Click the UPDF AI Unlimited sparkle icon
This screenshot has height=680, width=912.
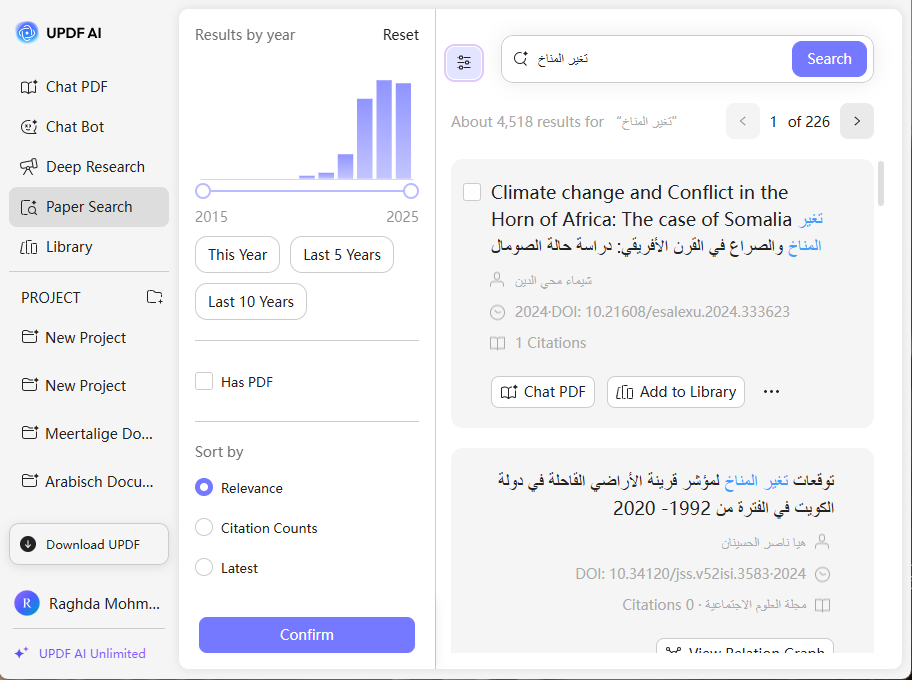(21, 653)
